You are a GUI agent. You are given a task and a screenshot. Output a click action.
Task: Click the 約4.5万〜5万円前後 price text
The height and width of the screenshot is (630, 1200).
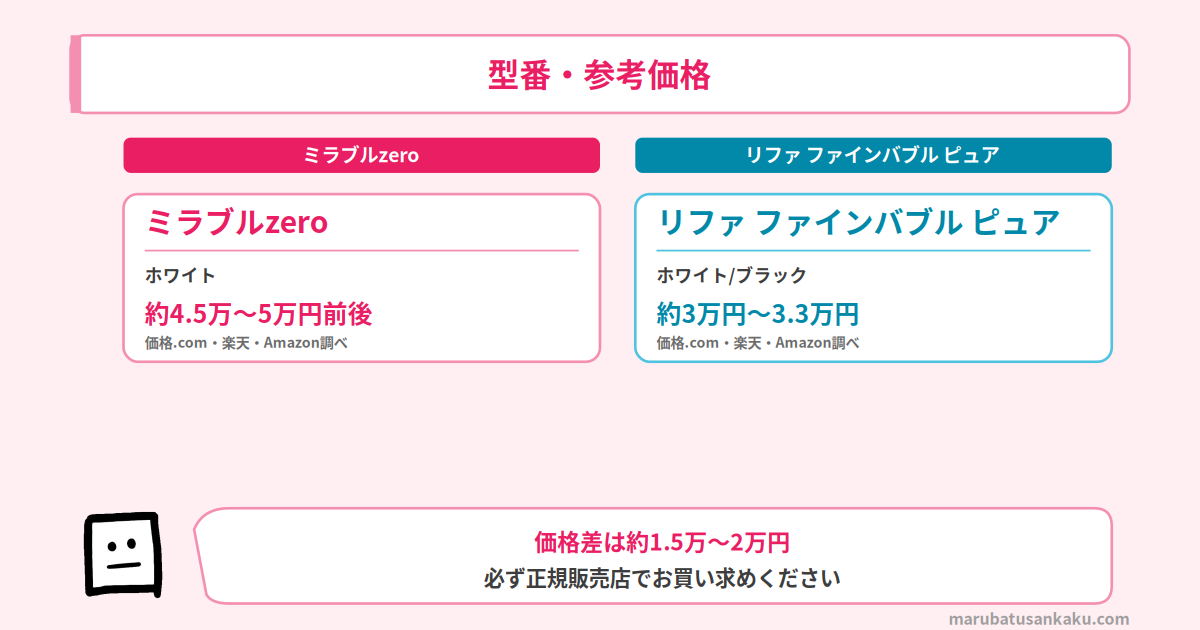click(x=258, y=314)
